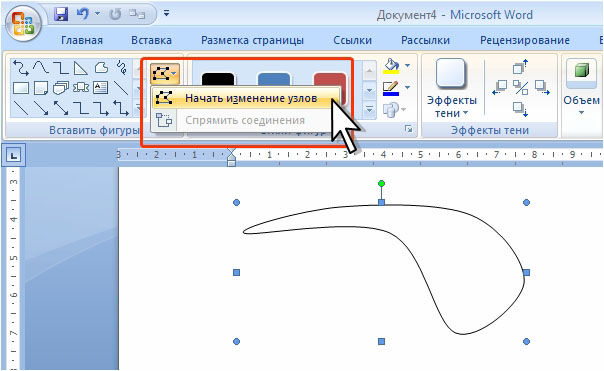Open the Разметка страницы tab

coord(252,40)
